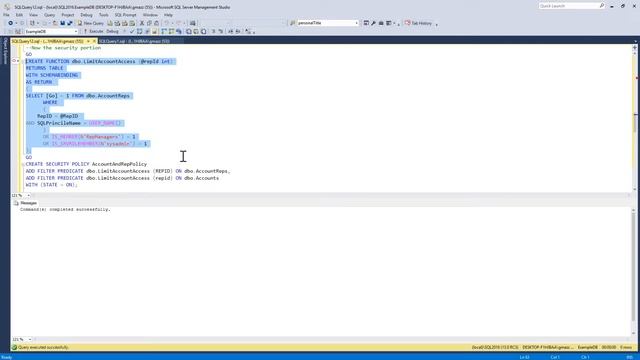Click the Decrease Indent icon

click(230, 31)
